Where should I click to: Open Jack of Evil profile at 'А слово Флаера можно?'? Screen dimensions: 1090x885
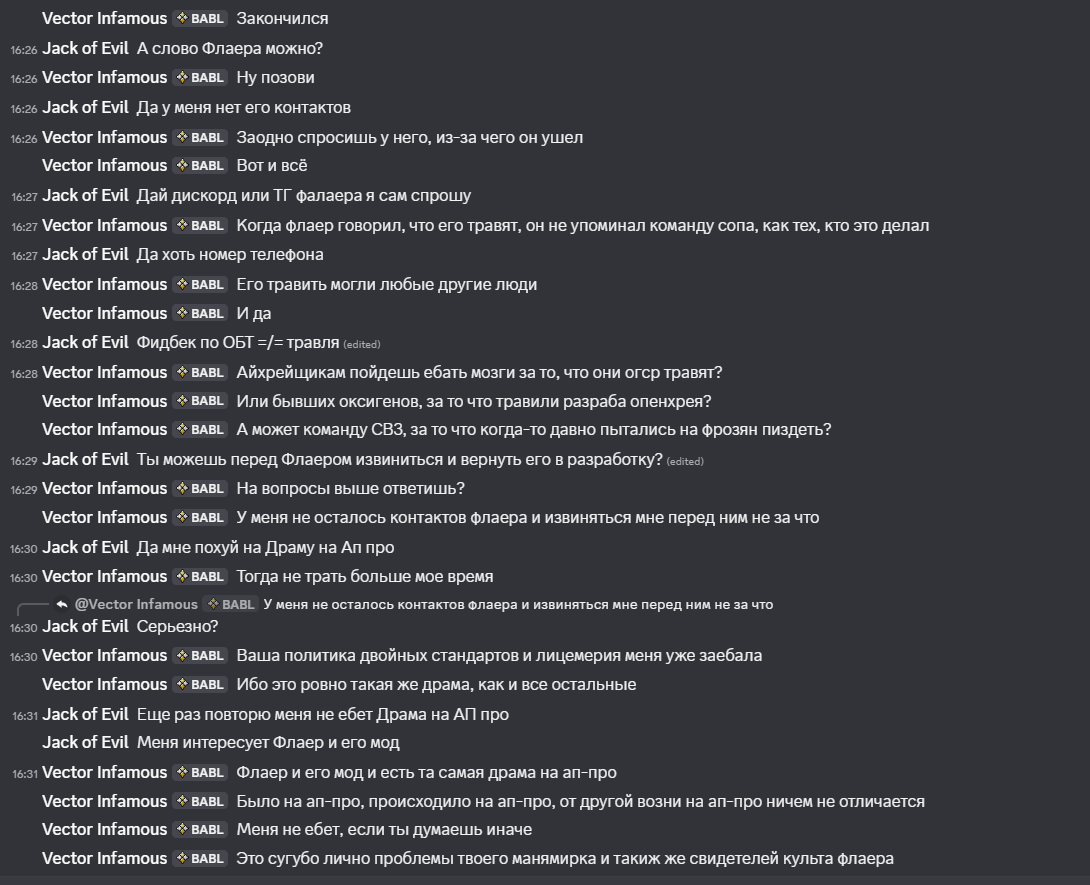[x=86, y=49]
